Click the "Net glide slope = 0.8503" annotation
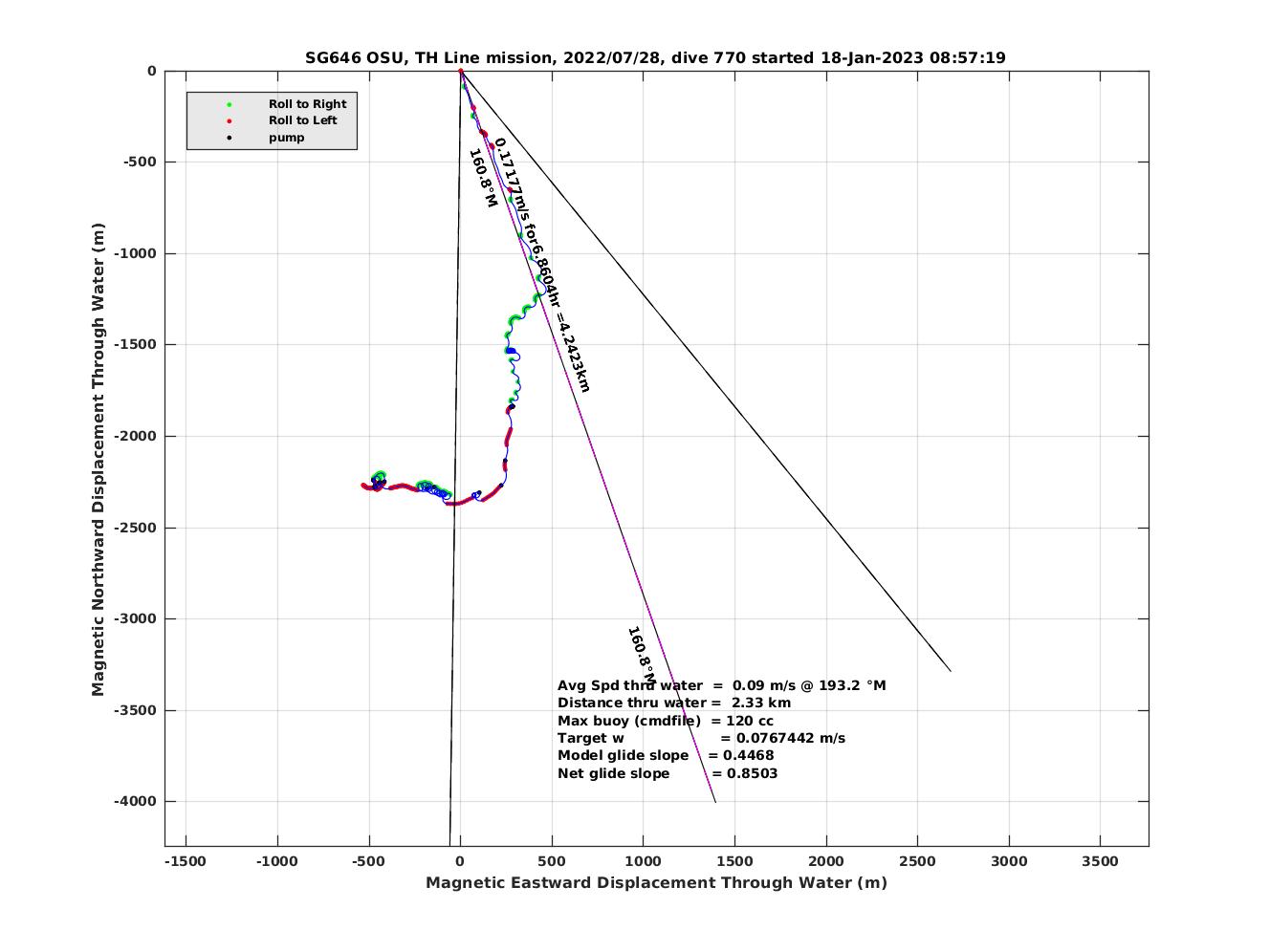Image resolution: width=1270 pixels, height=952 pixels. 668,773
